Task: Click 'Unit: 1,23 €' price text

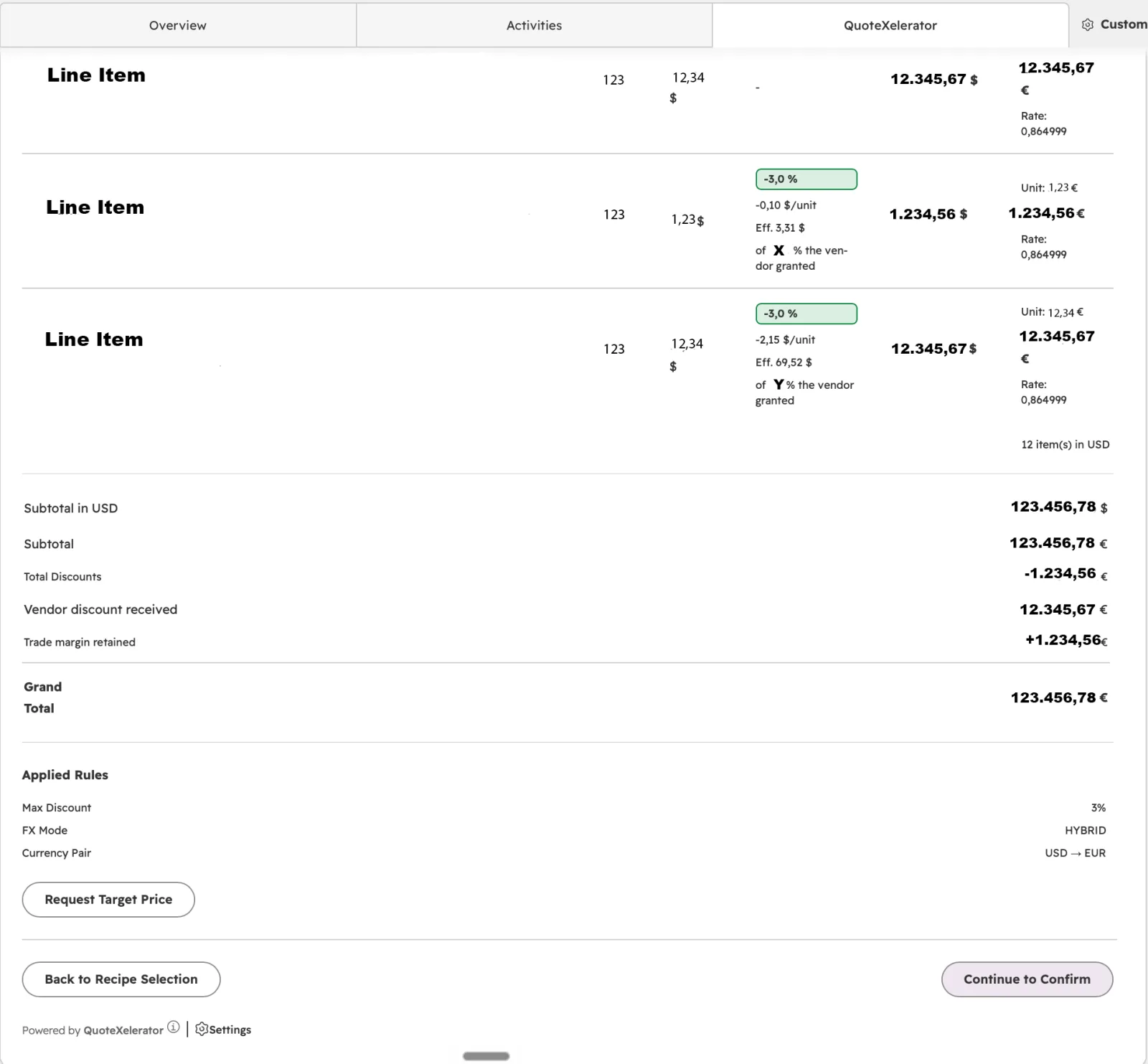Action: 1049,188
